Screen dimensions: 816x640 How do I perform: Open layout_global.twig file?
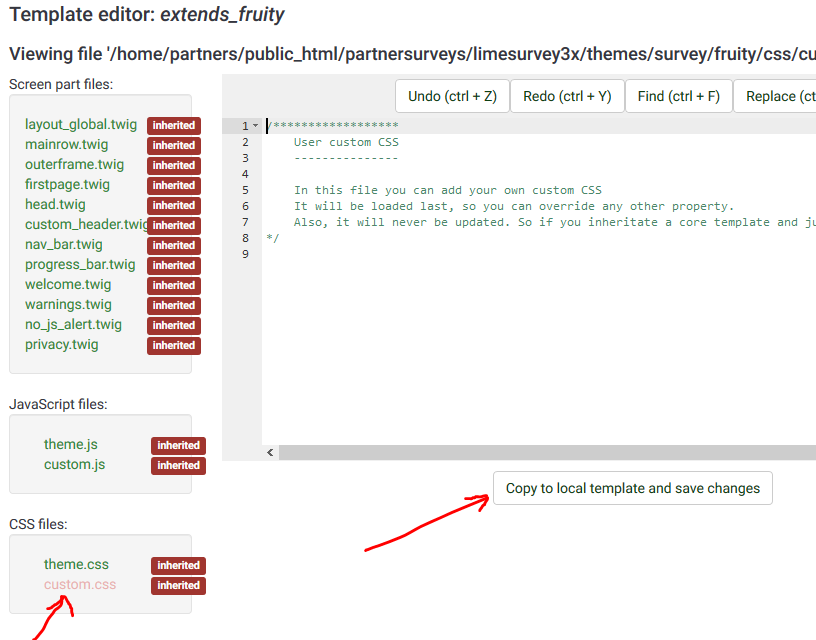81,125
